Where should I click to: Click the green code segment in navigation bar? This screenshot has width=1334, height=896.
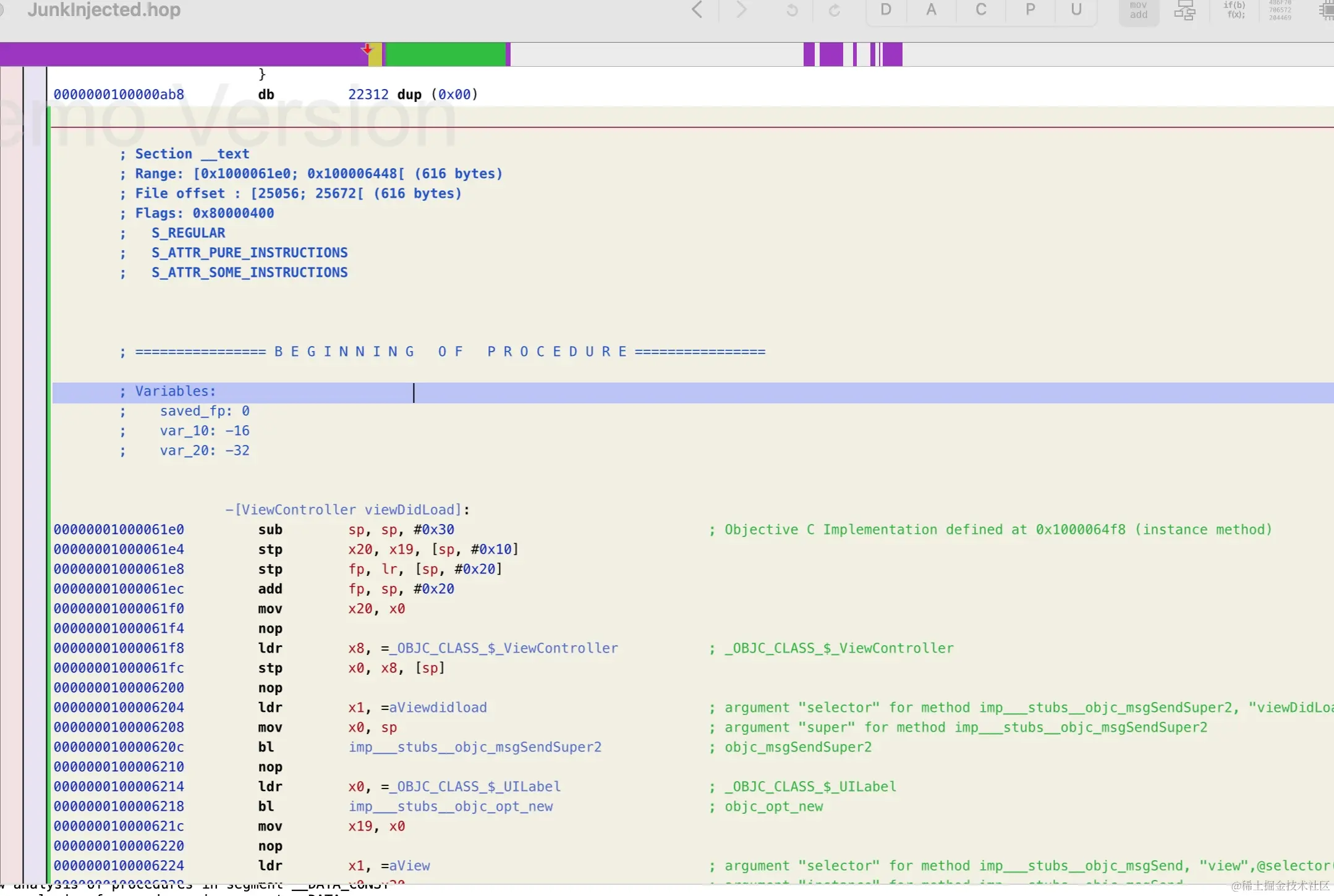(x=445, y=54)
